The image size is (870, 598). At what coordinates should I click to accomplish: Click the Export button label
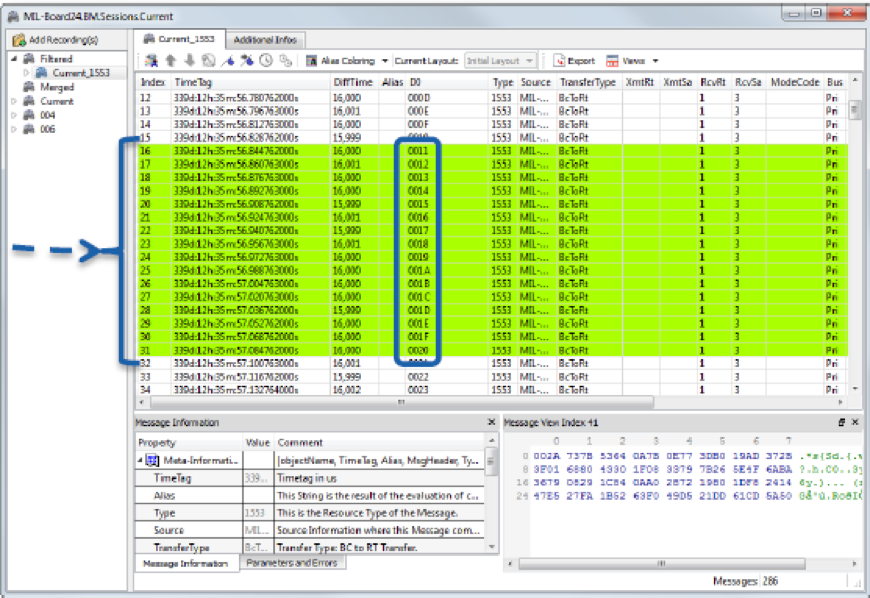[581, 60]
